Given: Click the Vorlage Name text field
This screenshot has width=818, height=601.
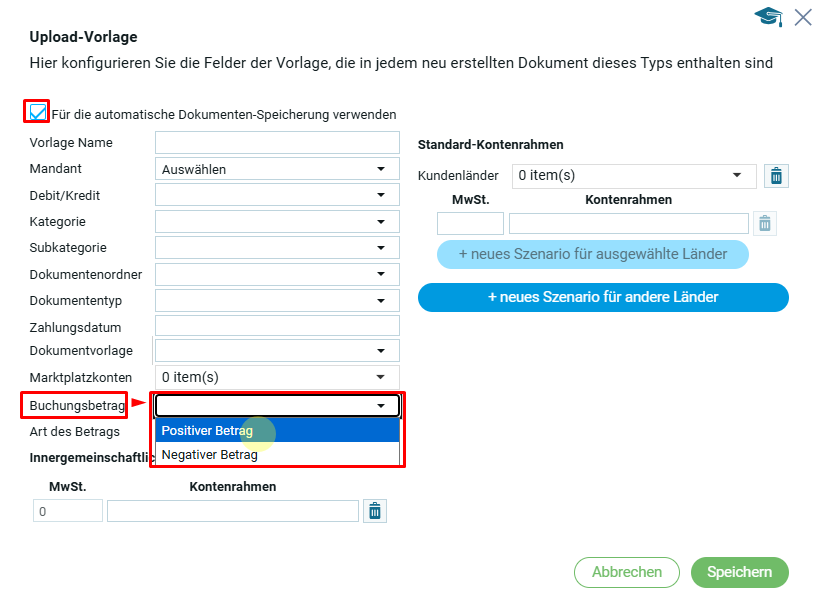Looking at the screenshot, I should 277,143.
